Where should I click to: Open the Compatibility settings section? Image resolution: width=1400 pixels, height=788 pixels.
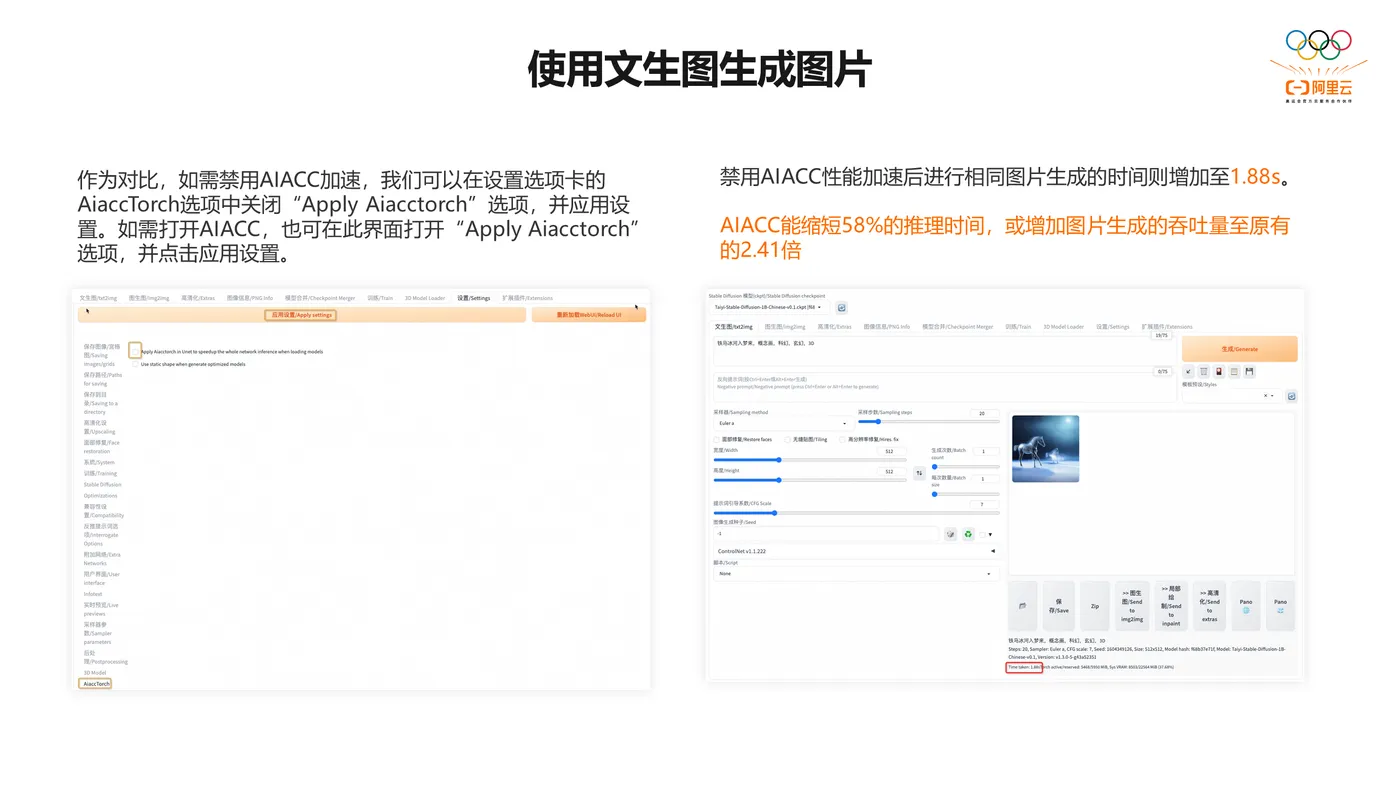(x=103, y=510)
